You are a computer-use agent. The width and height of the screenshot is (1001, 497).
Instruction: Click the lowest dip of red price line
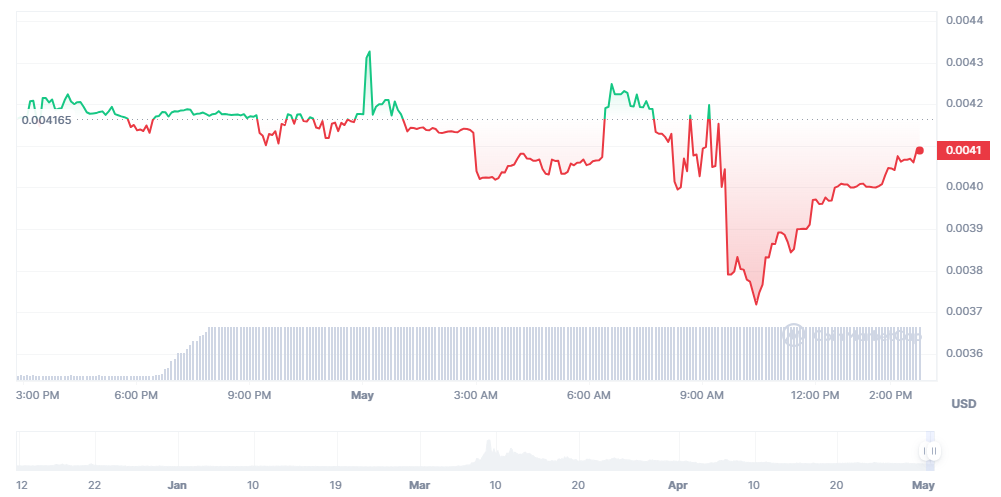[756, 304]
